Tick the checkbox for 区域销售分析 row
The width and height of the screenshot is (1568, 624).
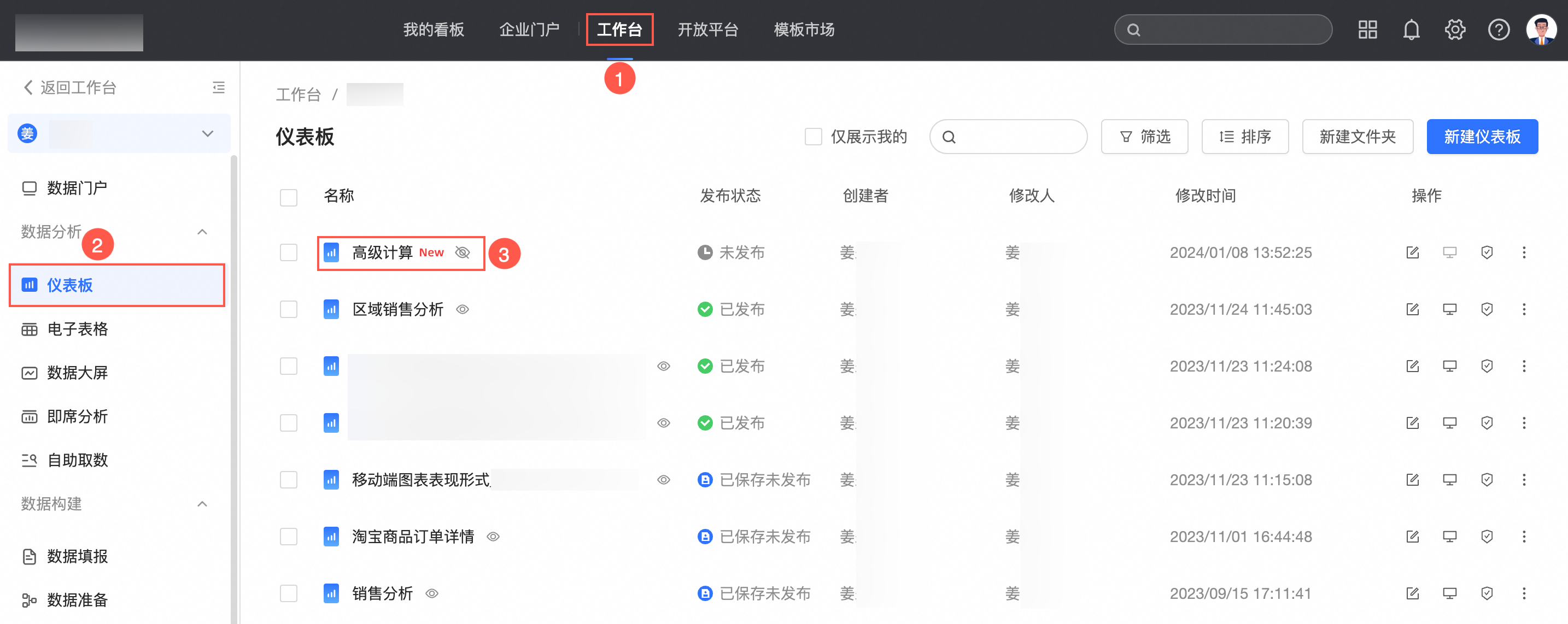(289, 310)
